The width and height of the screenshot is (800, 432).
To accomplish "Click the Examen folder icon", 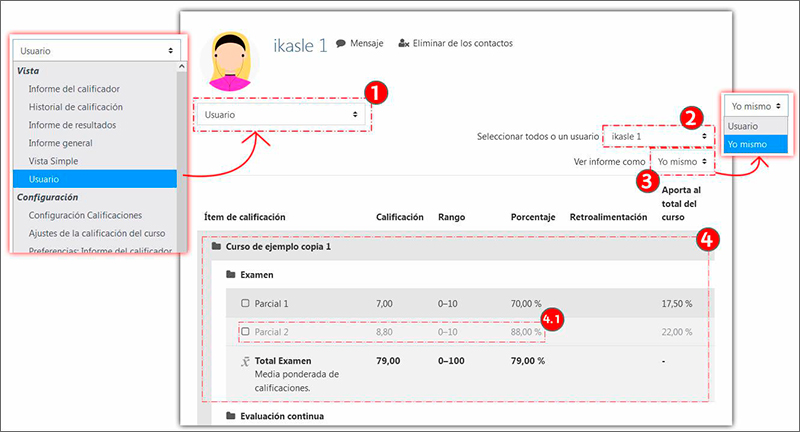I will tap(231, 273).
